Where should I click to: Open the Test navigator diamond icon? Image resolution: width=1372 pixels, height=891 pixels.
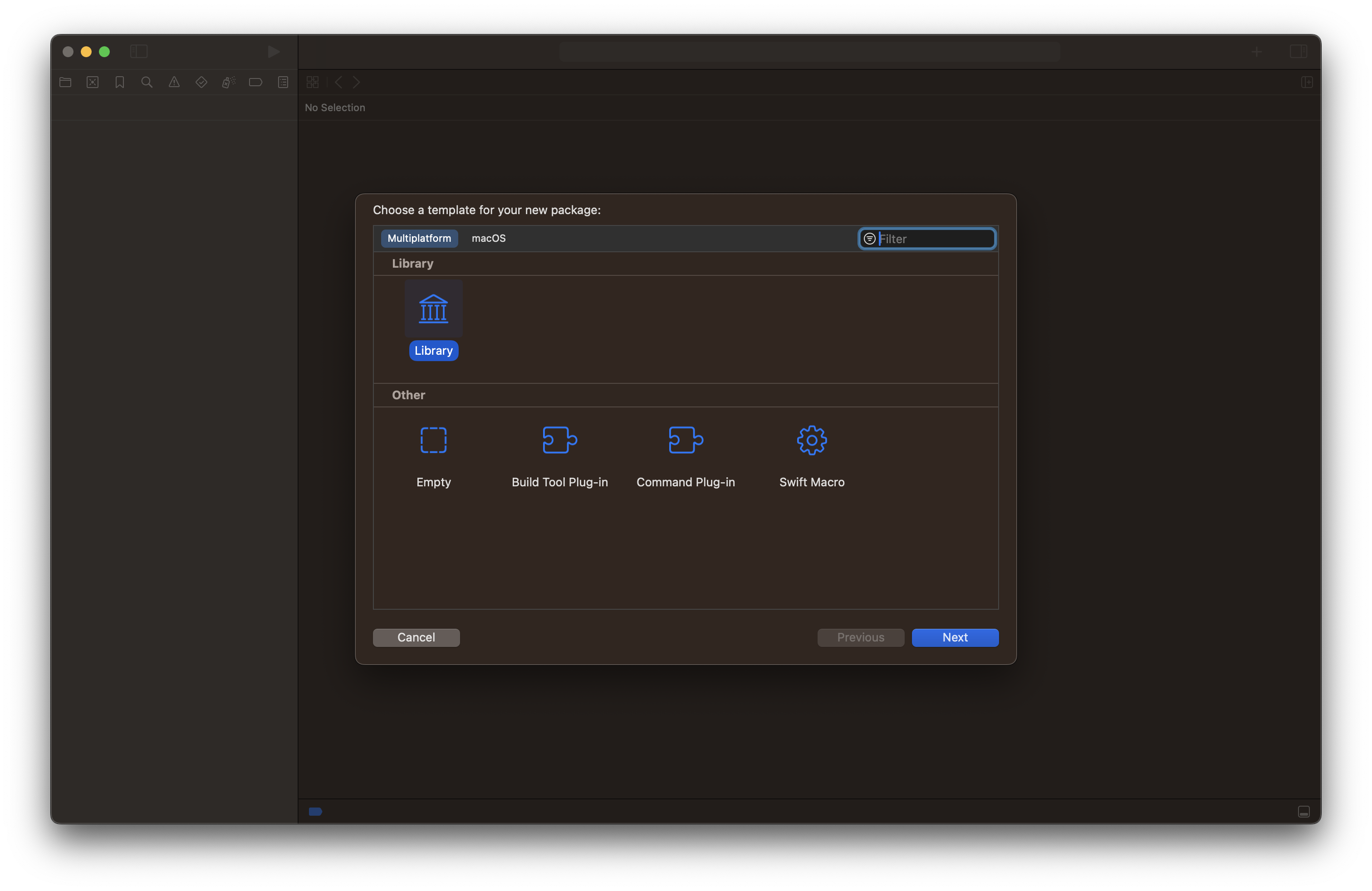point(201,83)
